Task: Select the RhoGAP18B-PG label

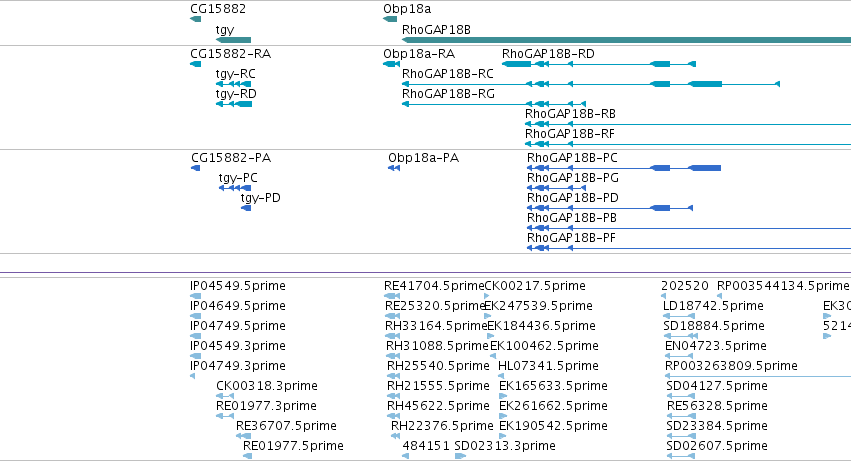Action: [x=573, y=178]
